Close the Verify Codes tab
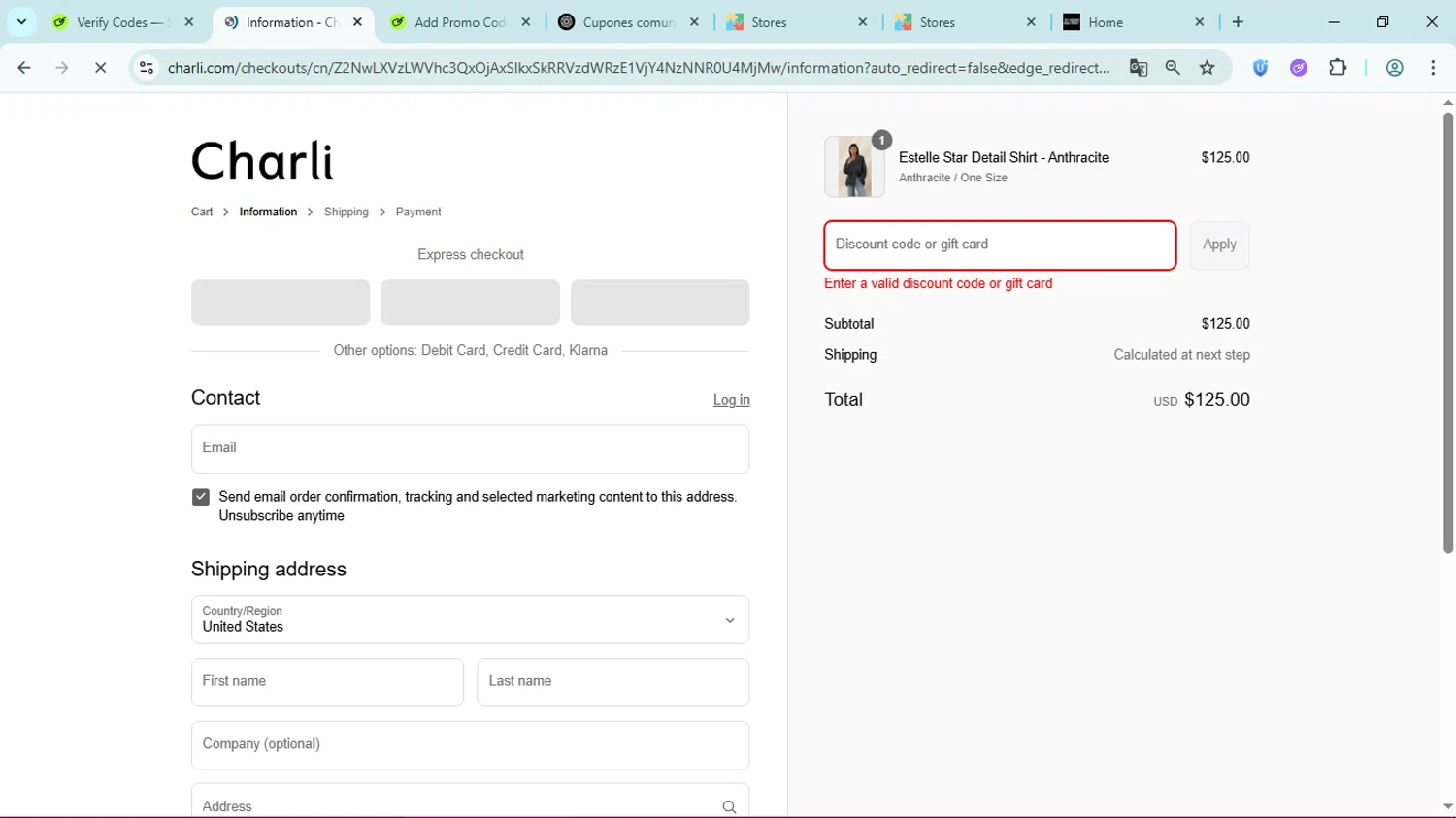1456x818 pixels. coord(189,21)
